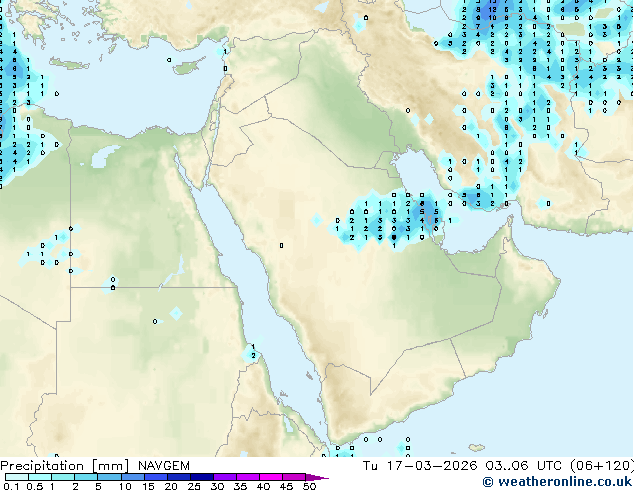Screen dimensions: 634x490
Task: Click the 'NAVGEM' model name
Action: pos(164,466)
